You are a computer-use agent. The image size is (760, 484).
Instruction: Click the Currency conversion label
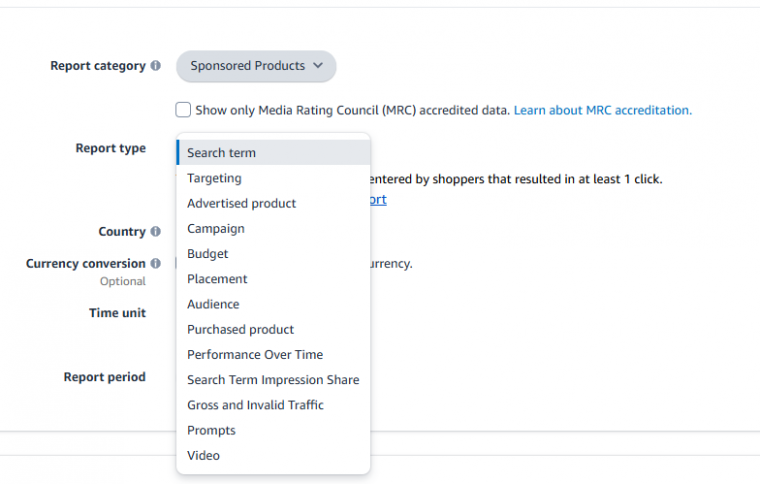click(86, 264)
